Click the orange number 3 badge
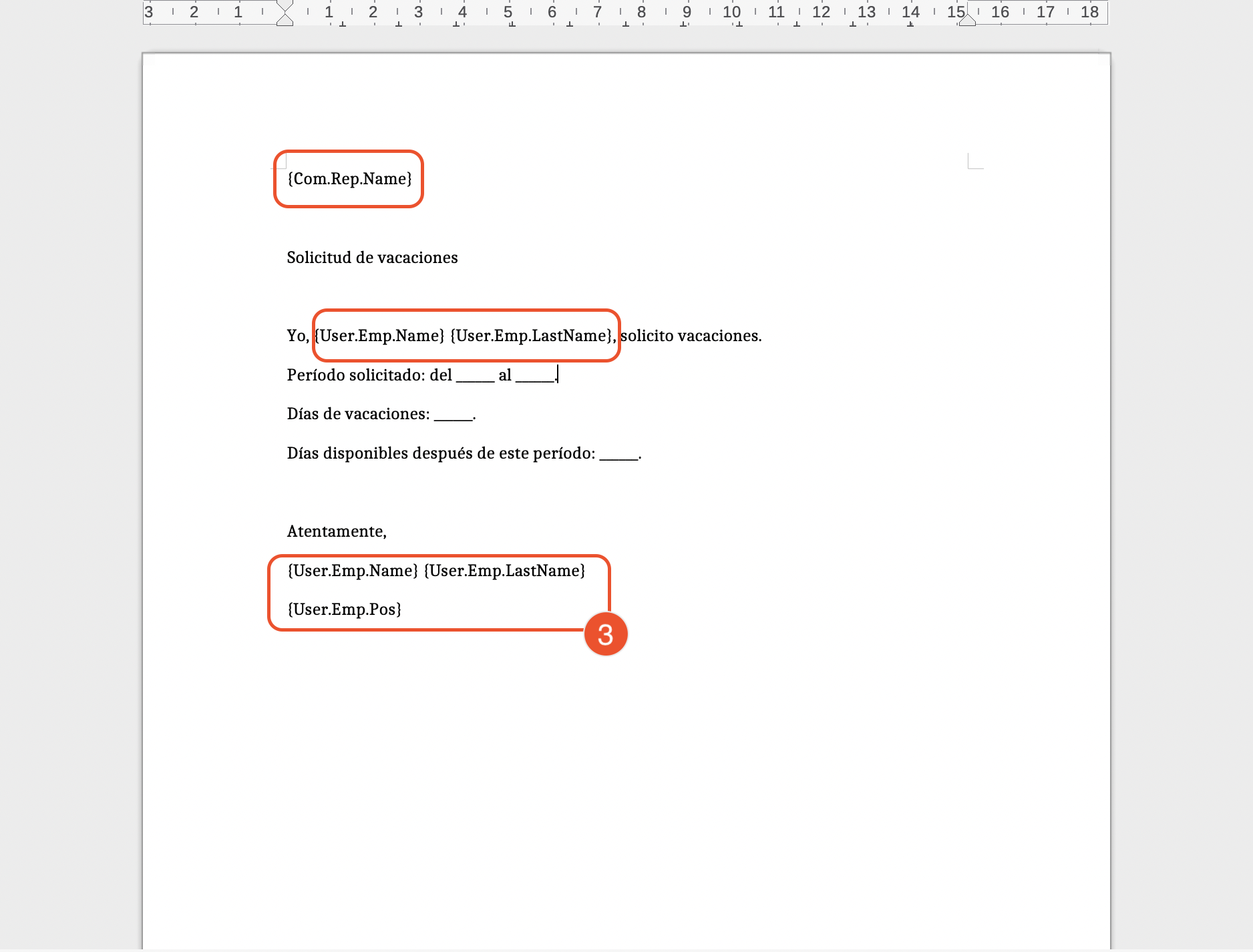This screenshot has width=1253, height=952. tap(605, 634)
